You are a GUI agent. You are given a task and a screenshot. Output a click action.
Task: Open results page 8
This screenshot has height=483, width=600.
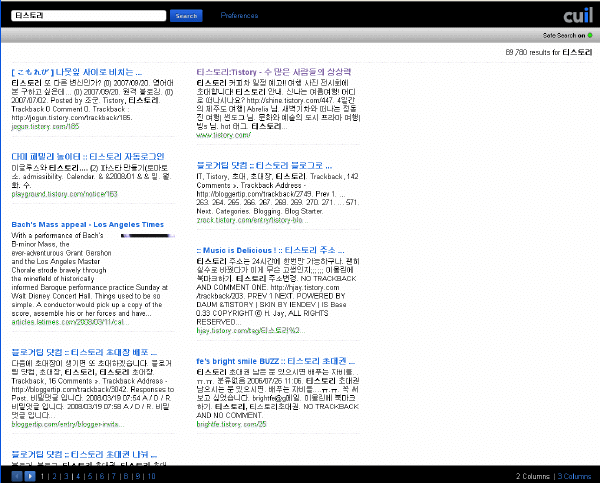(x=126, y=476)
